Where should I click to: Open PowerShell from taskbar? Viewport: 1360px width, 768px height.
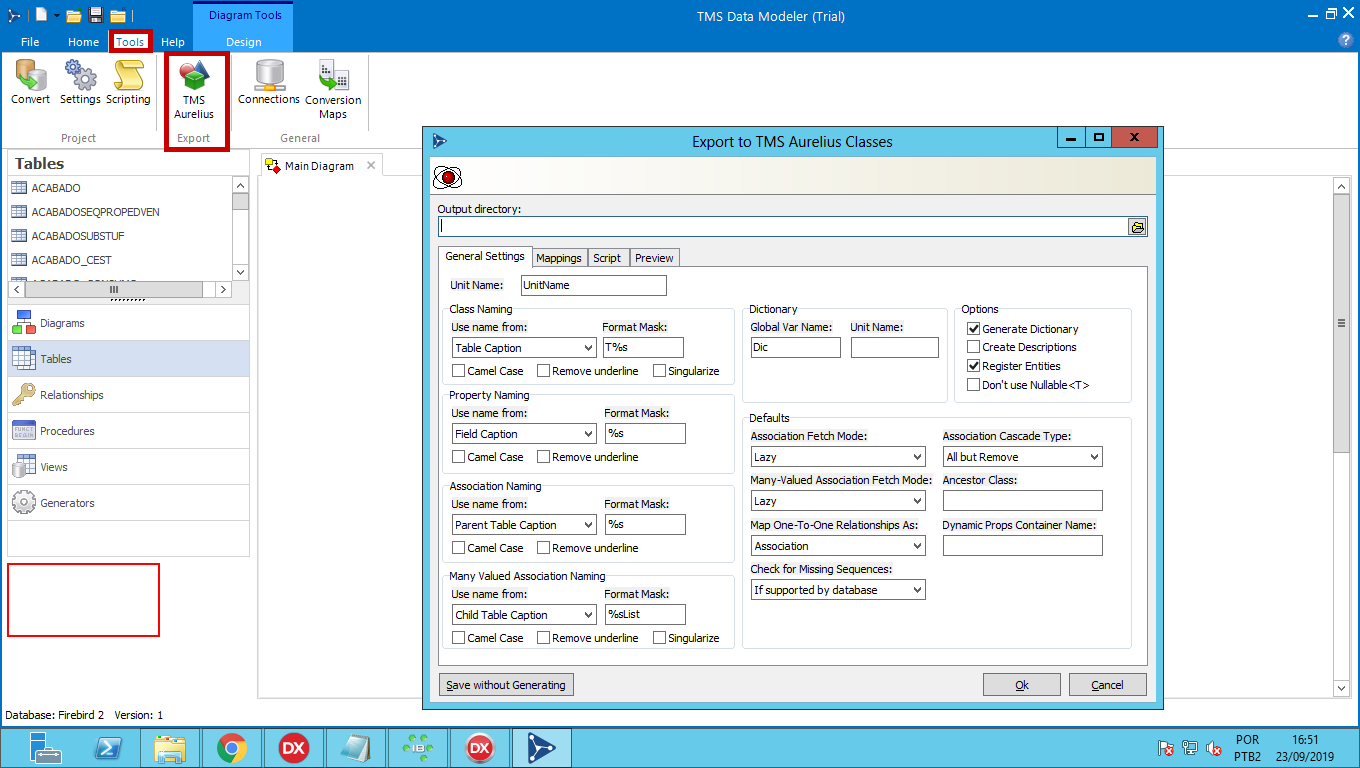[x=108, y=747]
